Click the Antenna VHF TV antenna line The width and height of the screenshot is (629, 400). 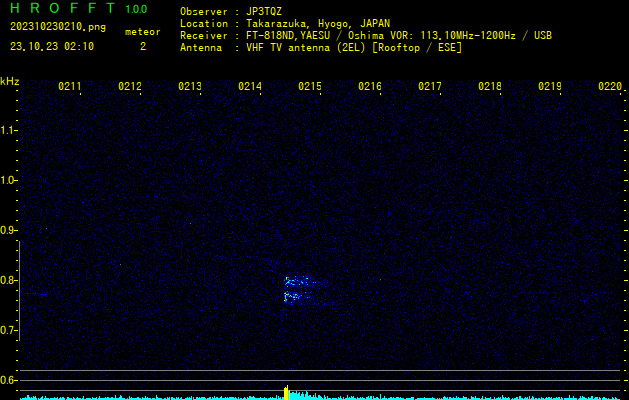[x=320, y=47]
